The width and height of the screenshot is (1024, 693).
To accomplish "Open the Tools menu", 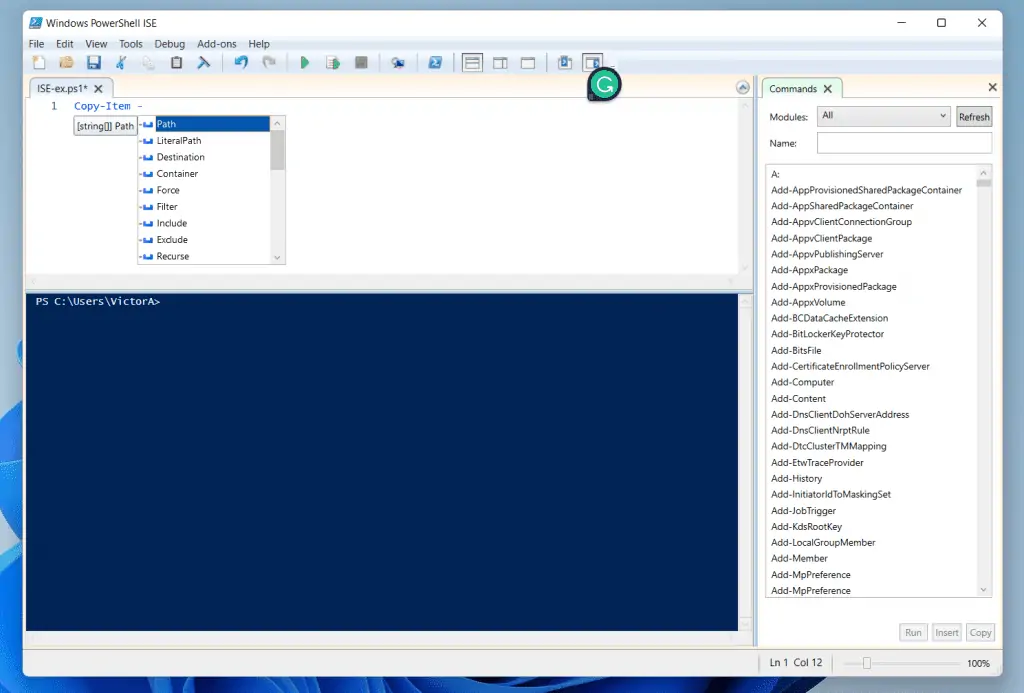I will (131, 44).
